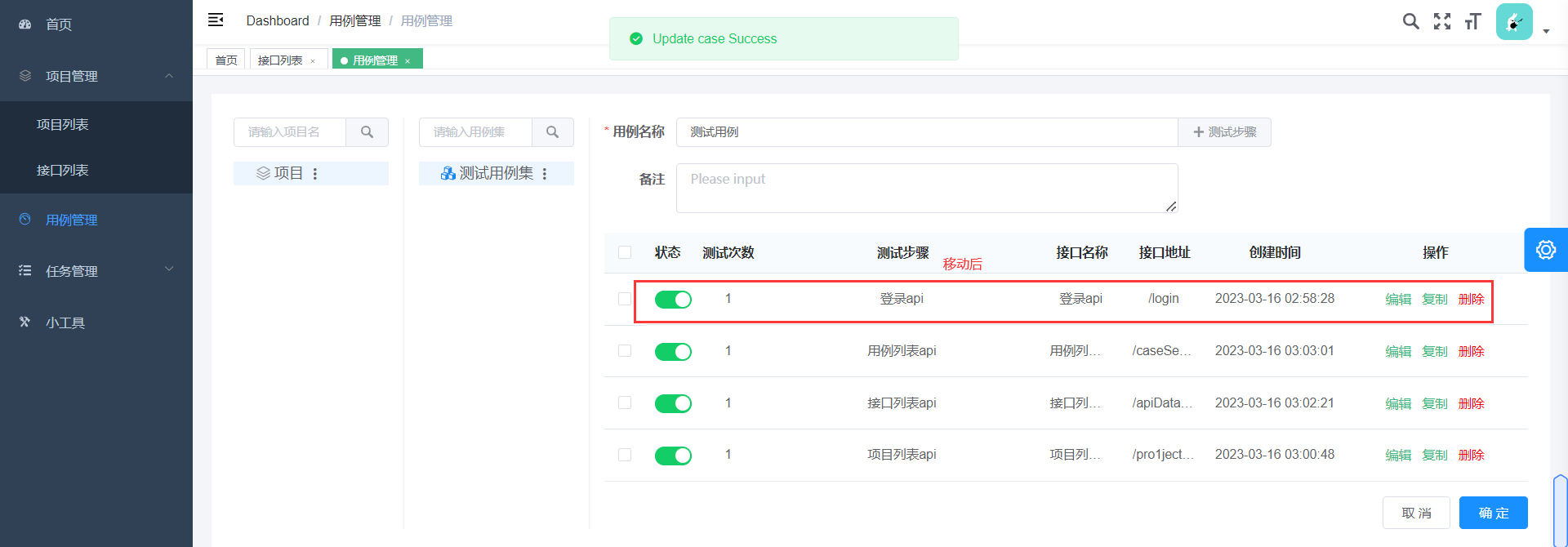Check the 登录api row checkbox
The width and height of the screenshot is (1568, 547).
coord(625,299)
